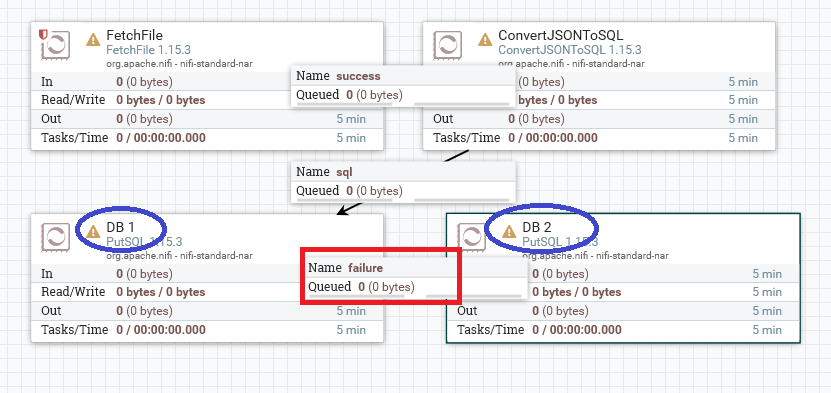Click the DB 2 Out statistics row
Image resolution: width=831 pixels, height=393 pixels.
pyautogui.click(x=623, y=311)
